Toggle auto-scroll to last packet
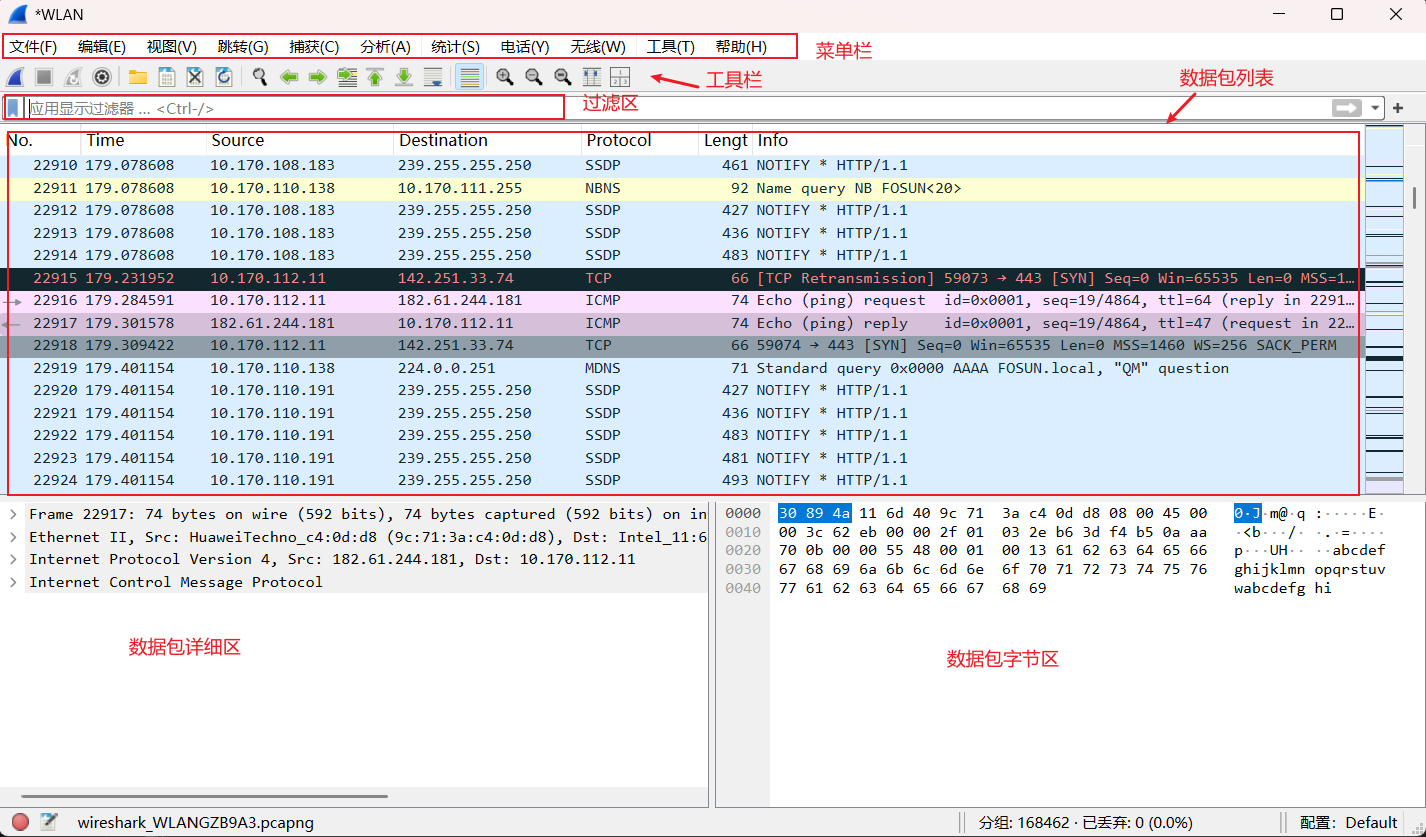 click(x=434, y=77)
